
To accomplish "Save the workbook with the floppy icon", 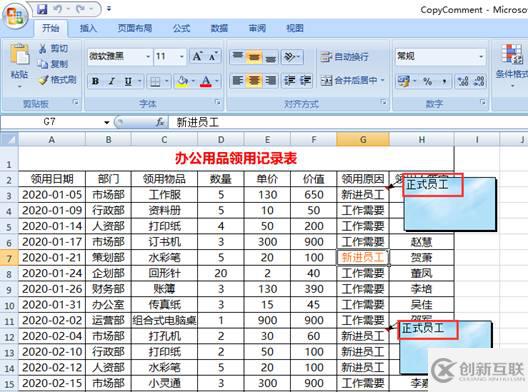I will (x=42, y=9).
